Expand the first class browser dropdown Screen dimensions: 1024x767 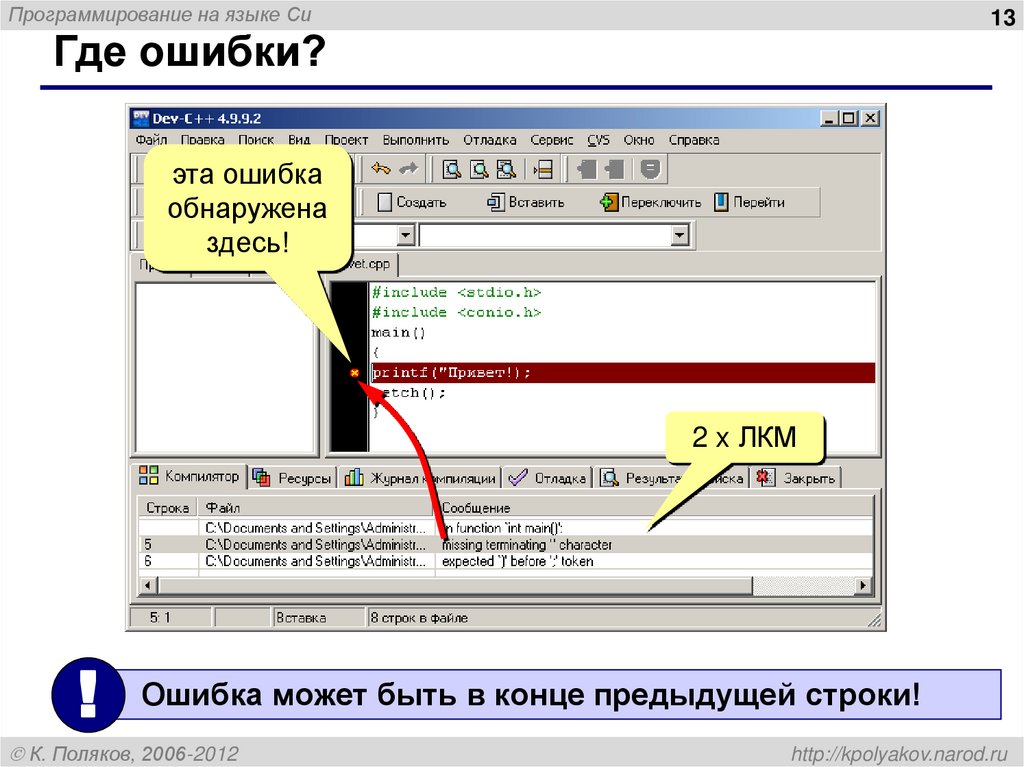406,235
